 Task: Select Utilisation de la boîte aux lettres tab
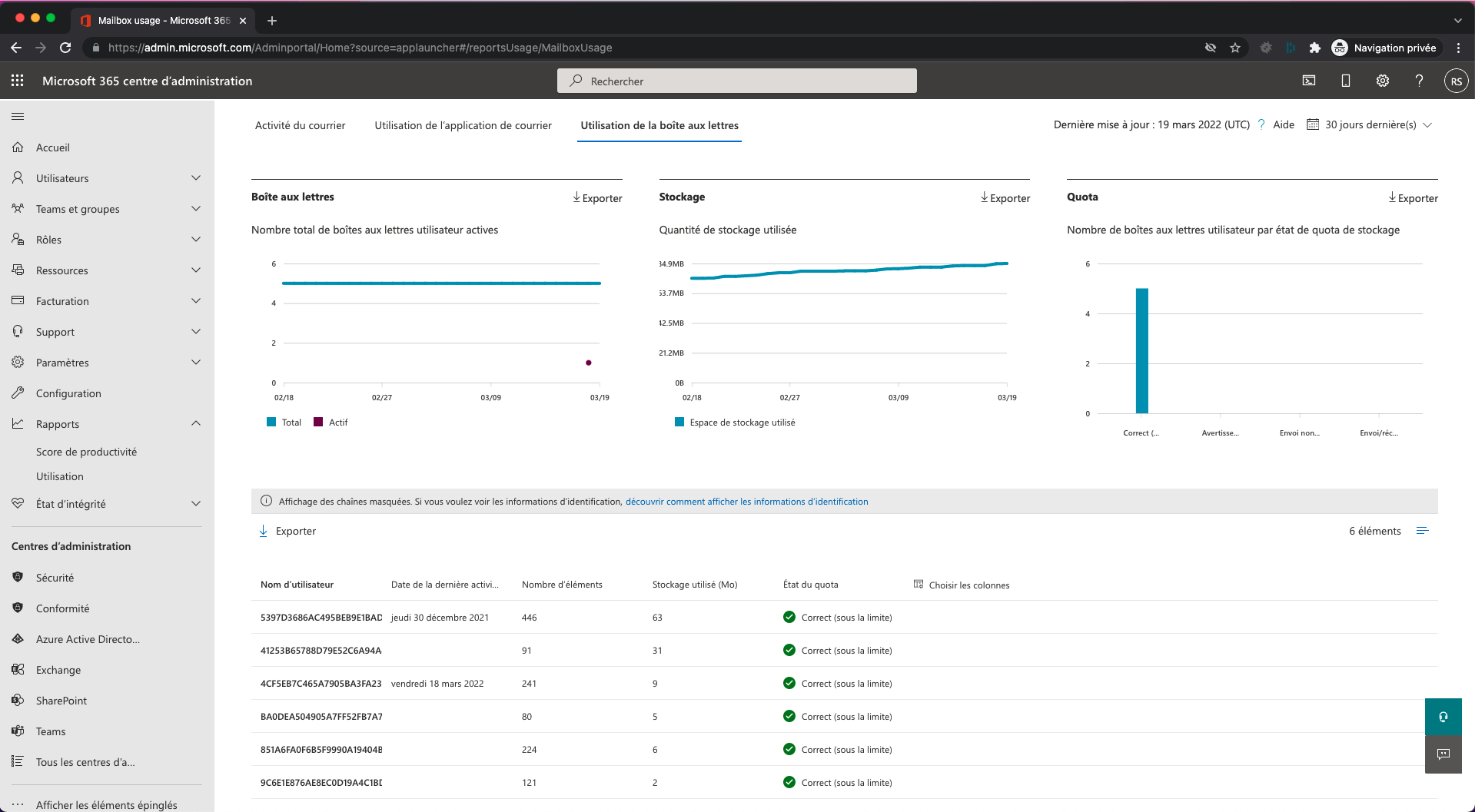pos(659,125)
